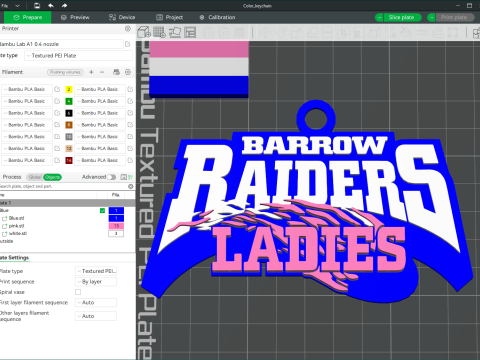Open the File menu
The image size is (480, 360).
click(x=5, y=6)
